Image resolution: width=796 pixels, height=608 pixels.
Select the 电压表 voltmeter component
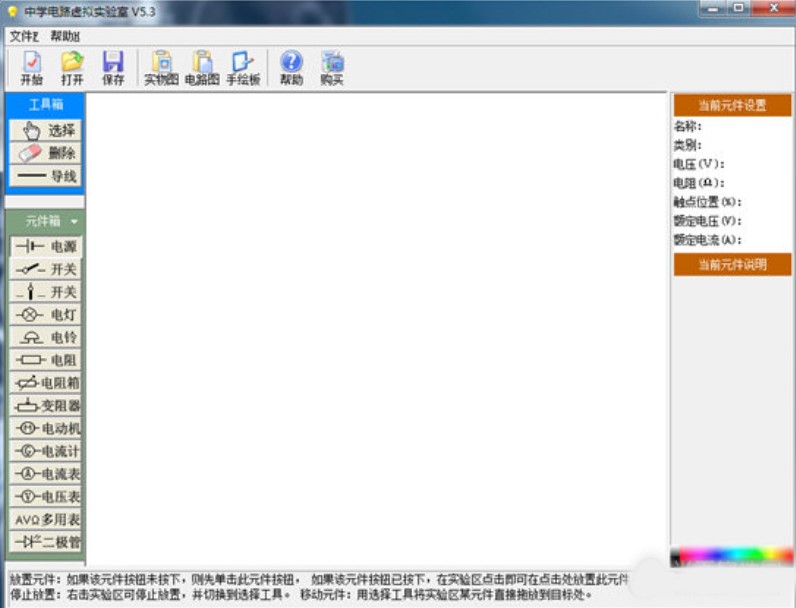click(45, 496)
